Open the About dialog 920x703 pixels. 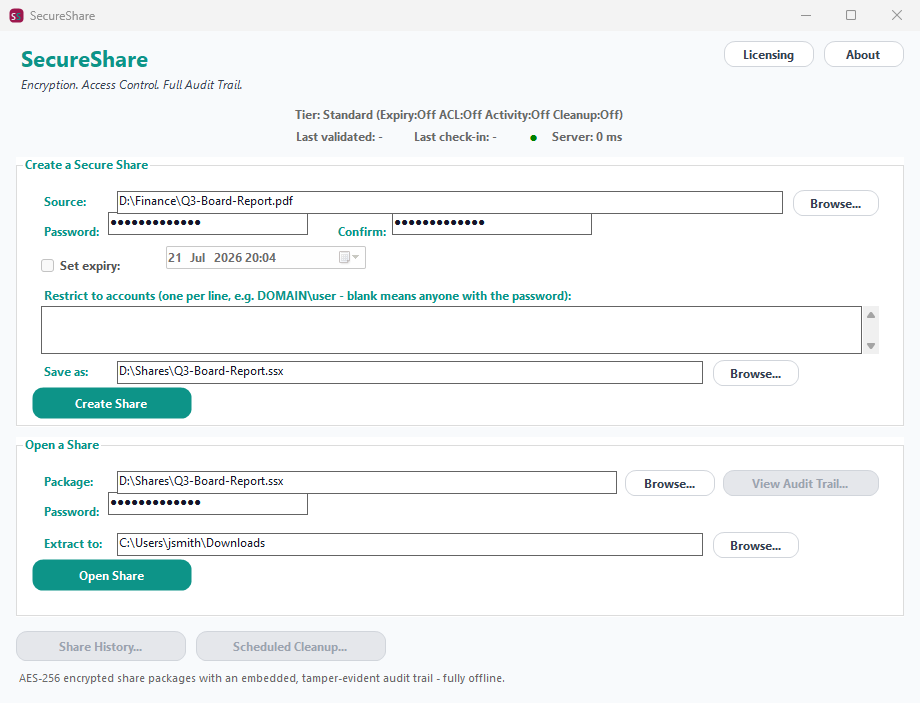coord(863,55)
